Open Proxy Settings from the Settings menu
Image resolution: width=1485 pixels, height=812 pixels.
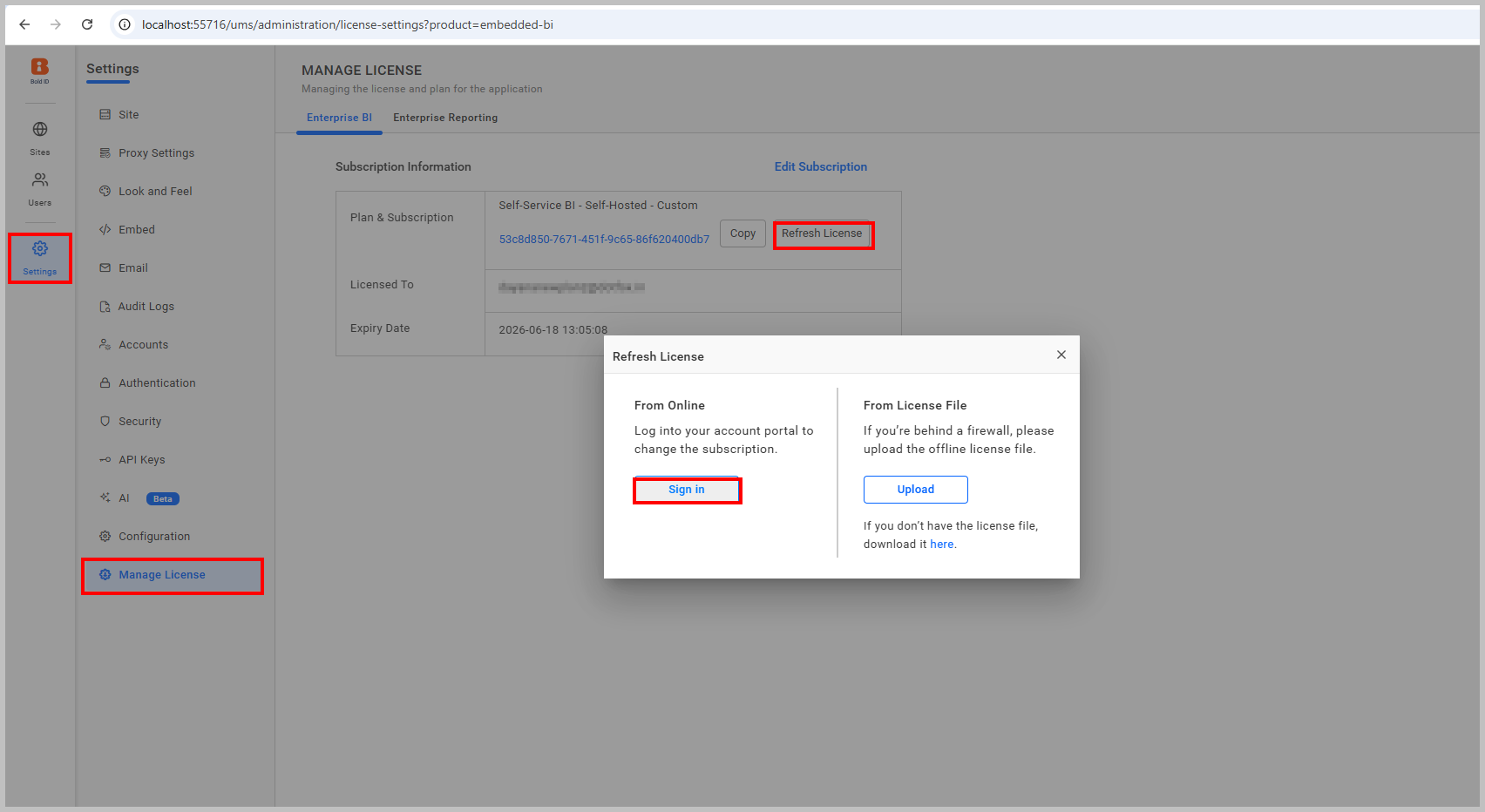click(157, 152)
